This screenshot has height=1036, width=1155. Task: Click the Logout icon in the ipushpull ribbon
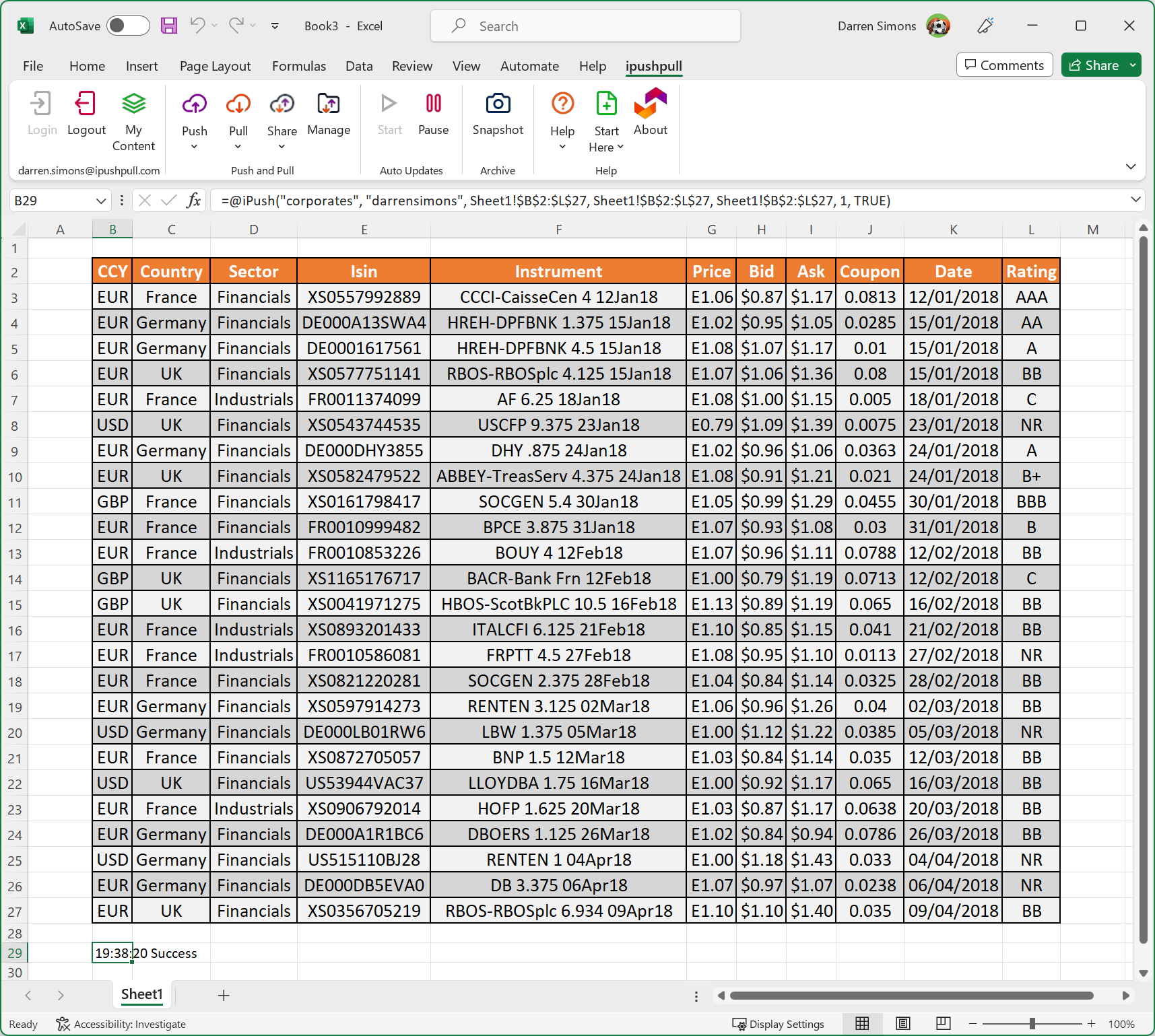click(x=86, y=111)
